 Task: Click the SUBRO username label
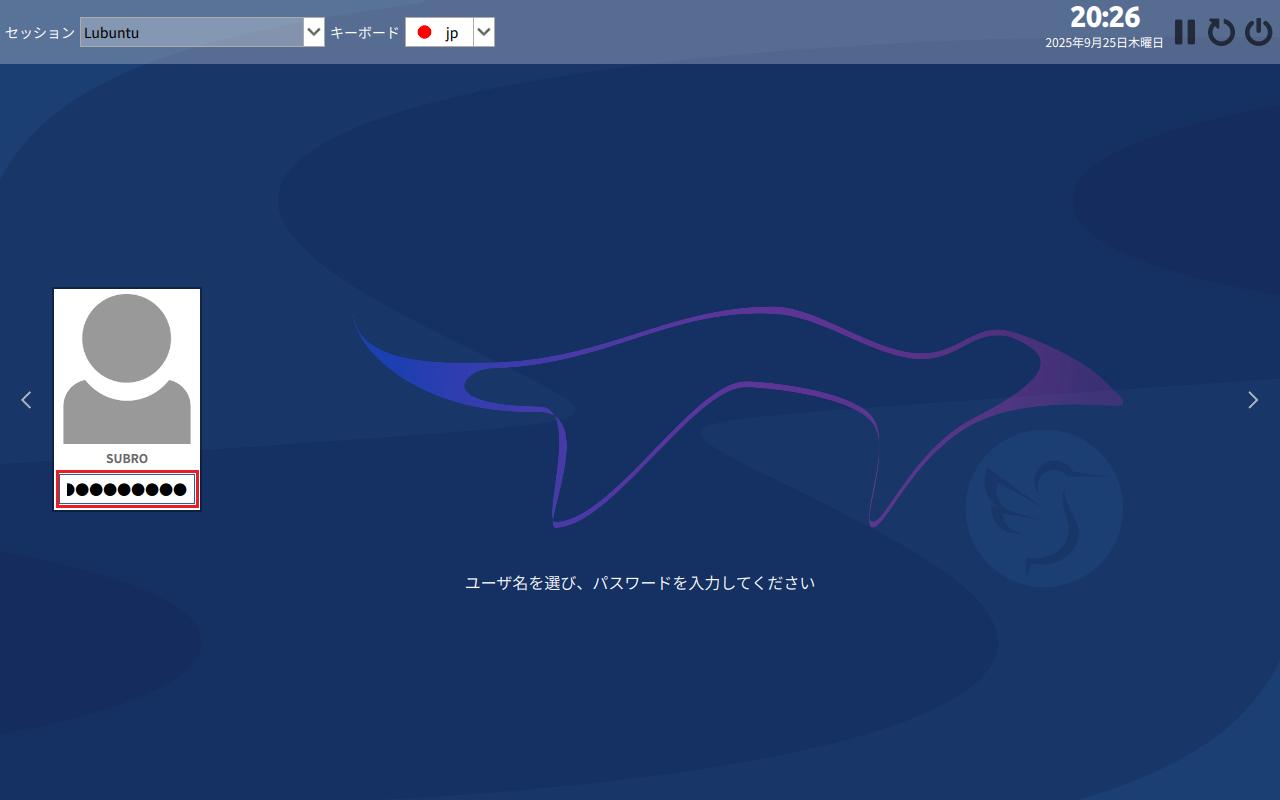[127, 458]
